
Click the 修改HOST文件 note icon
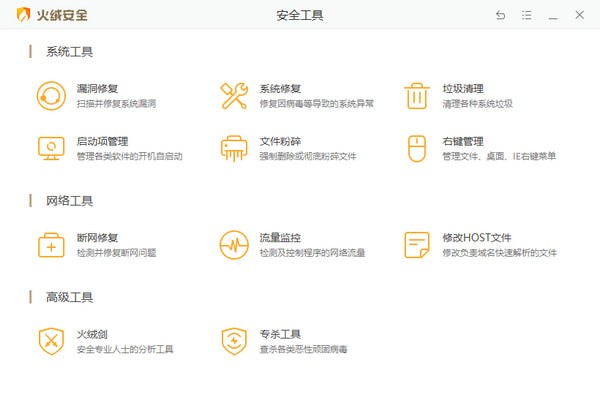point(417,245)
